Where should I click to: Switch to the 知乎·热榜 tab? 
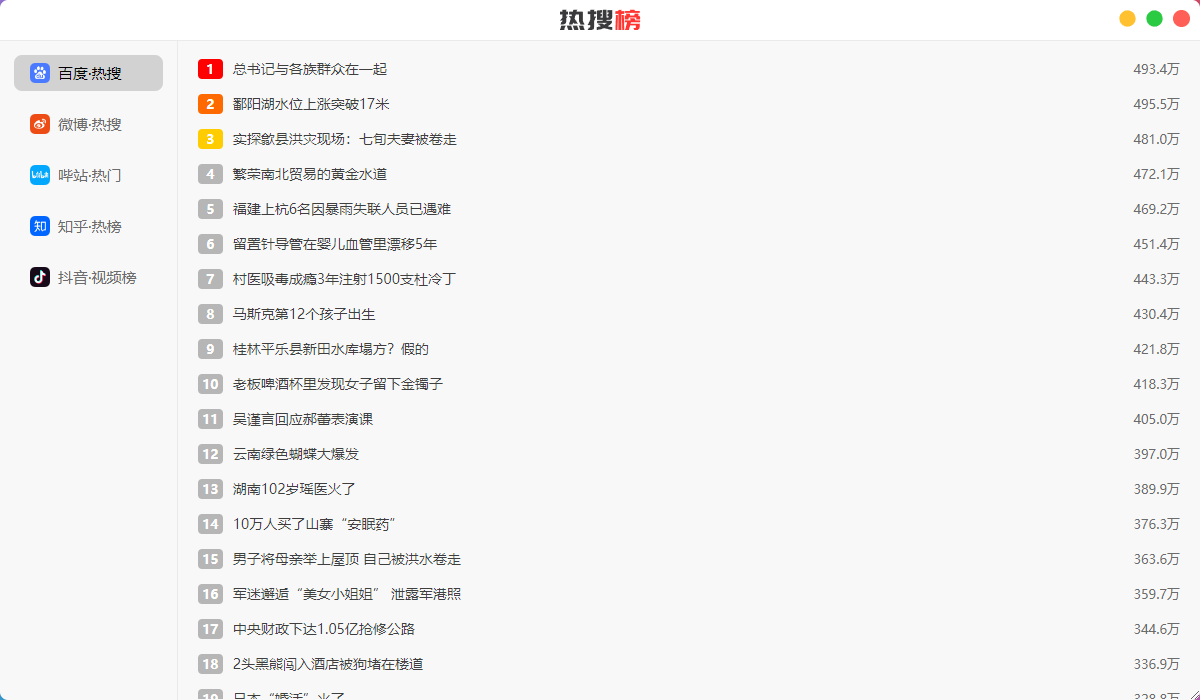point(88,226)
